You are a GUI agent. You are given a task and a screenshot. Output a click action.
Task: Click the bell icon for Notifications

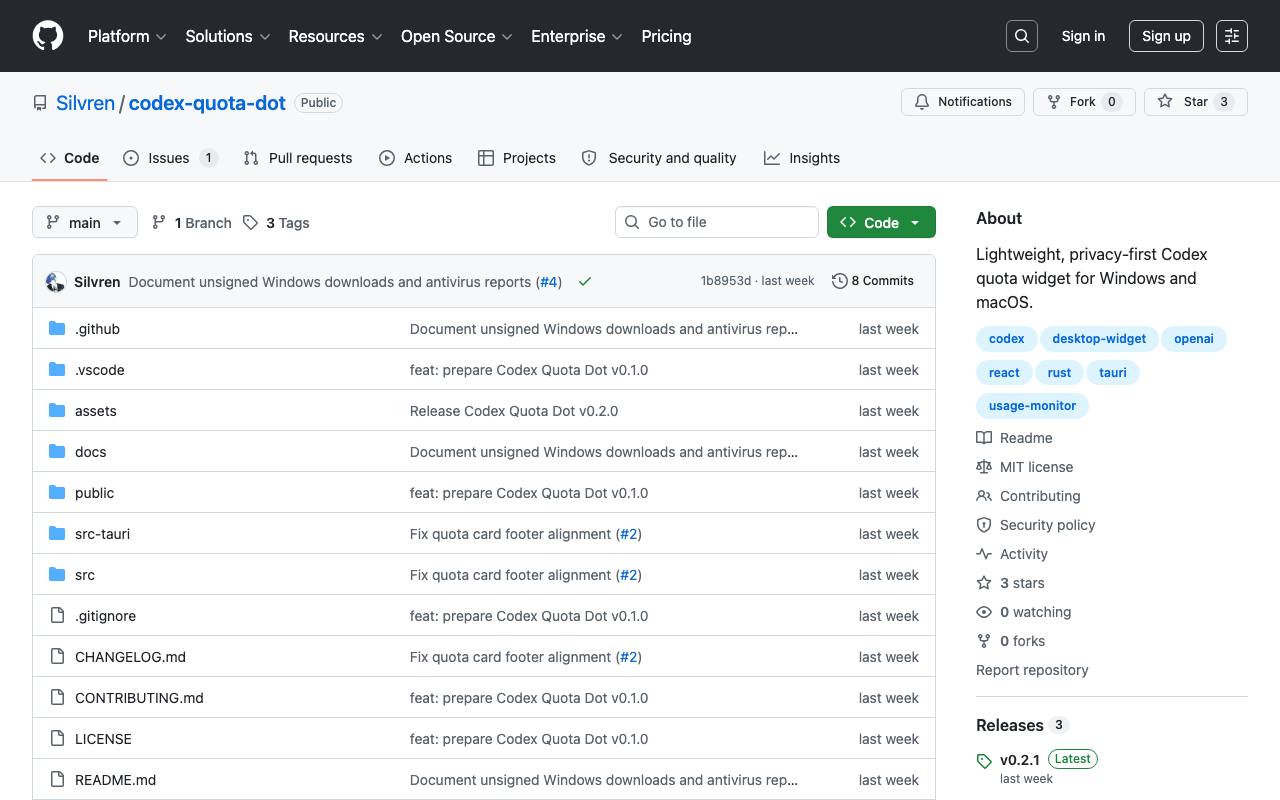[x=922, y=102]
